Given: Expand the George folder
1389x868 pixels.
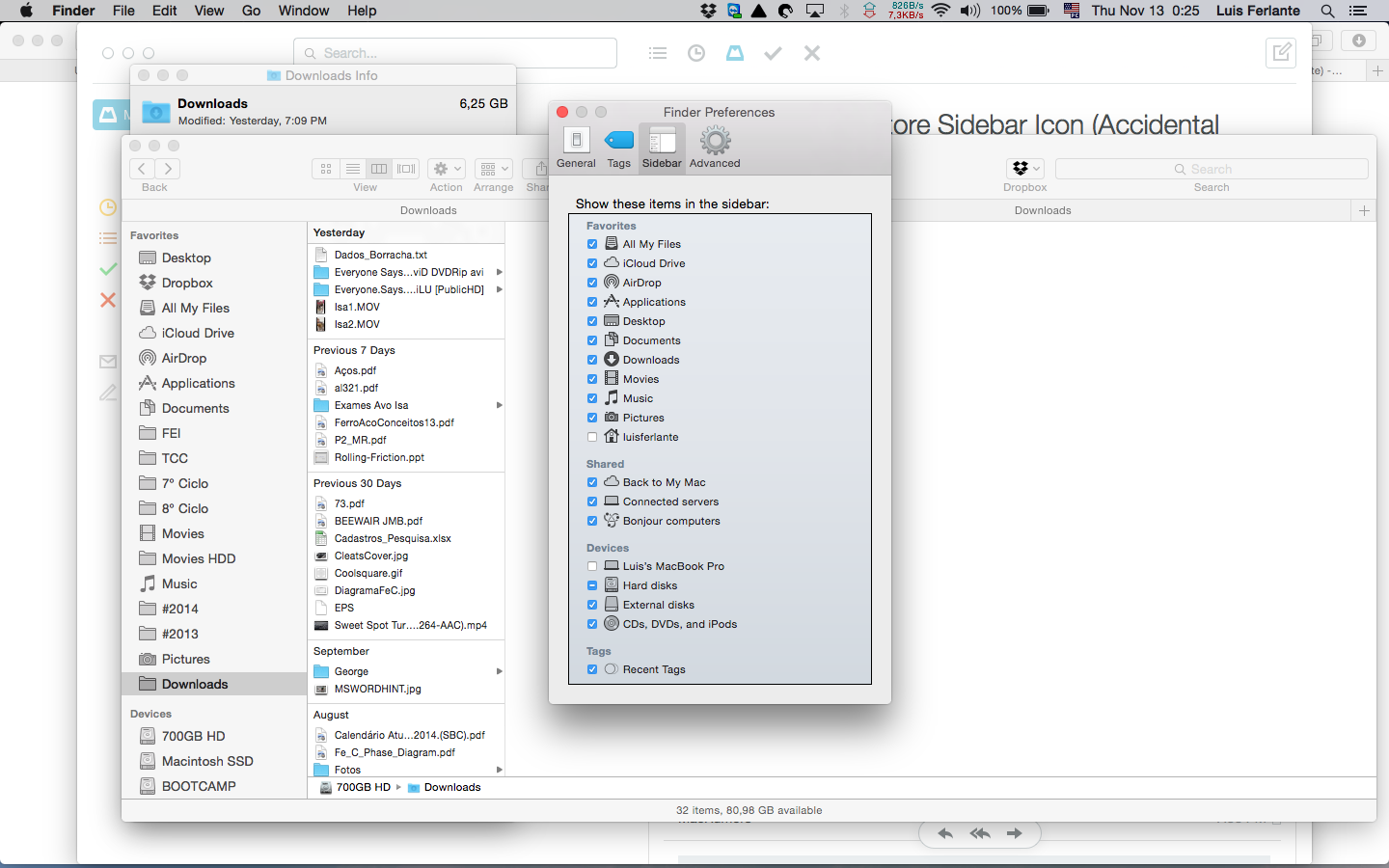Looking at the screenshot, I should (499, 671).
